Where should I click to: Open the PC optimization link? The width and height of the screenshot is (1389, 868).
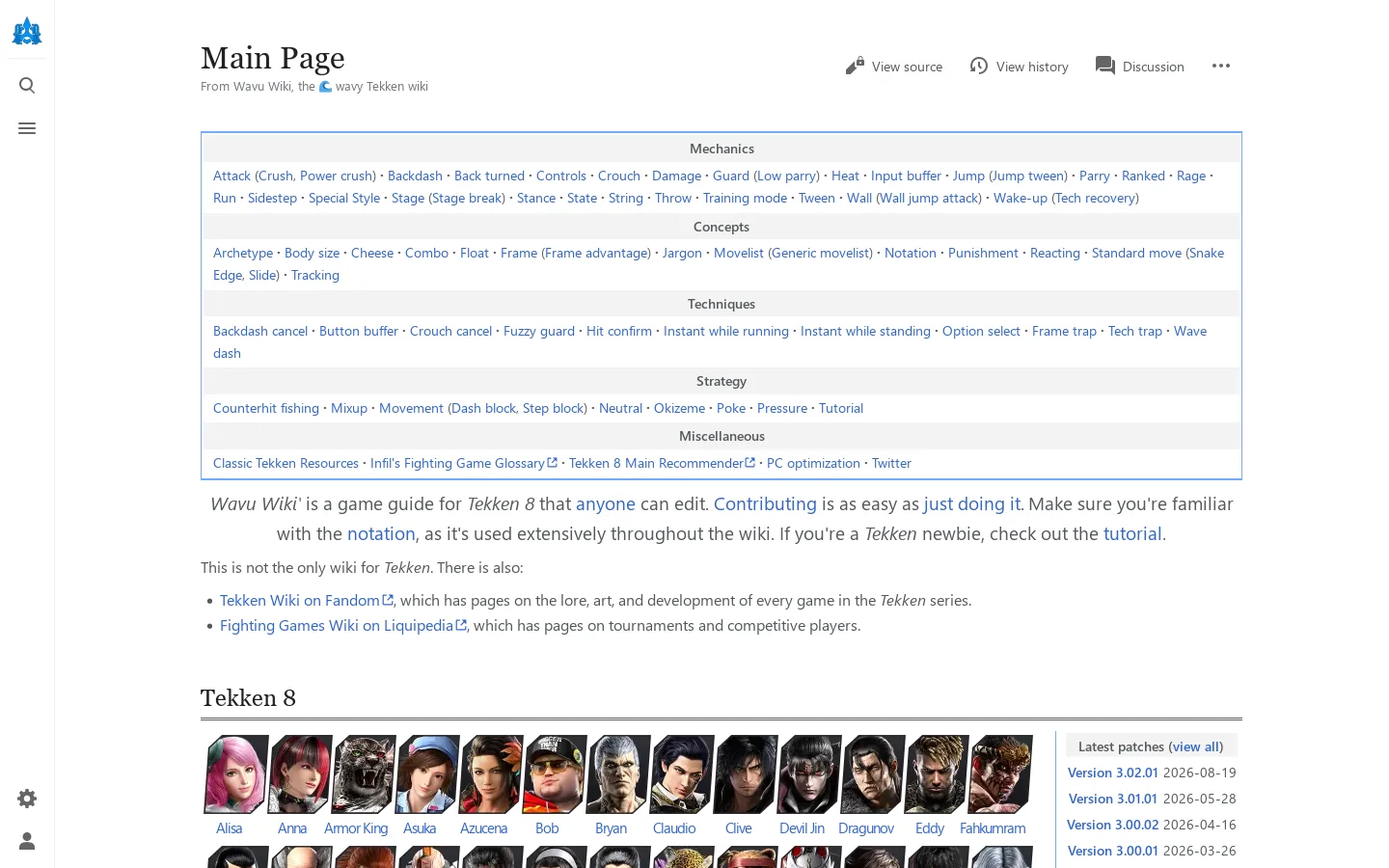[813, 463]
